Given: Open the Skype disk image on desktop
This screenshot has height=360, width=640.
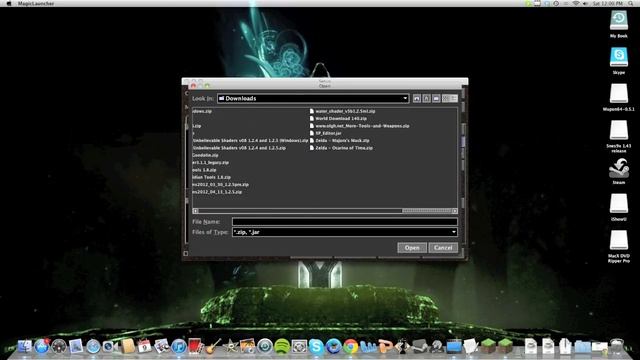Looking at the screenshot, I should pyautogui.click(x=619, y=60).
